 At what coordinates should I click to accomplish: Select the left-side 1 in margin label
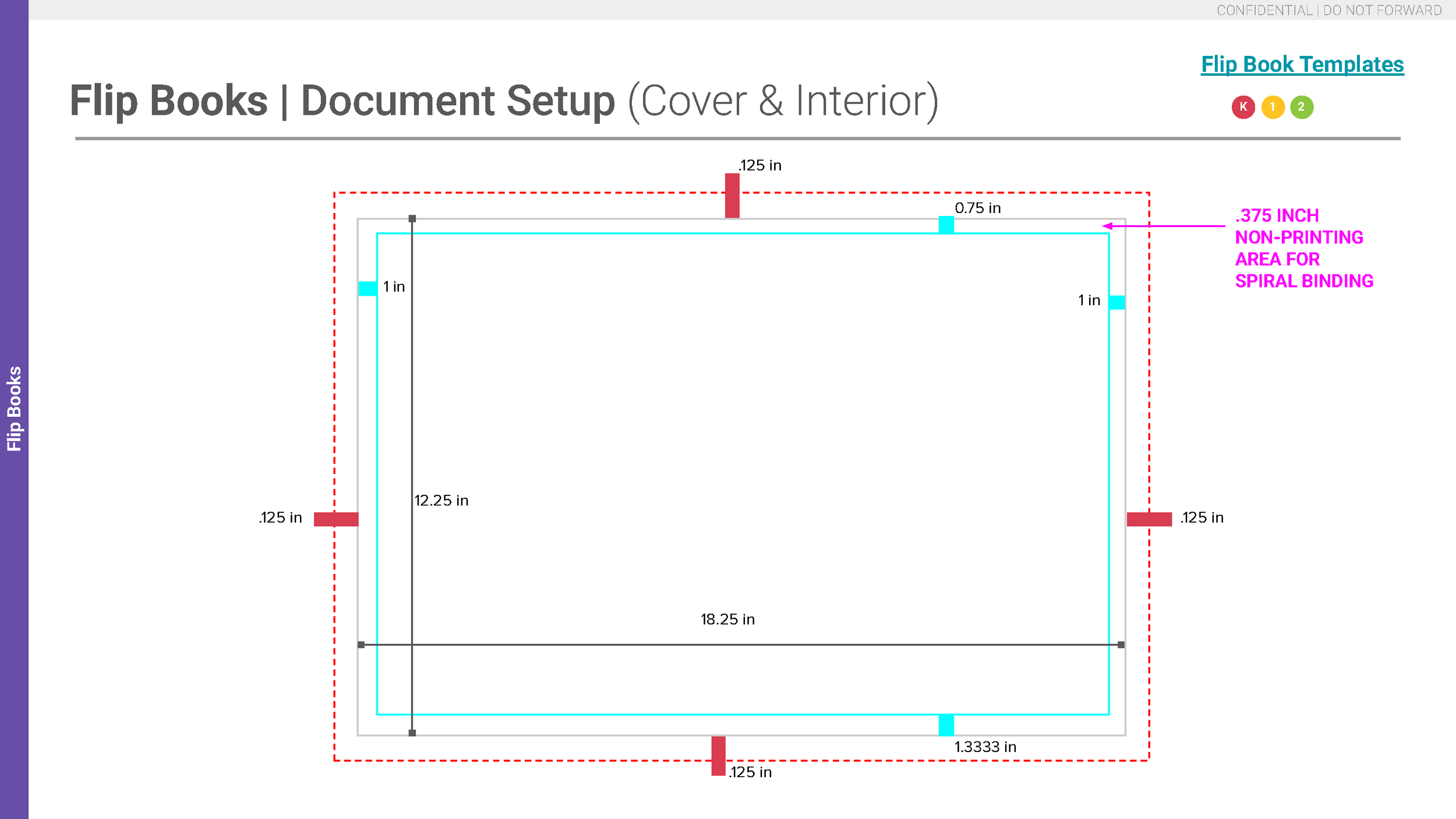coord(394,286)
